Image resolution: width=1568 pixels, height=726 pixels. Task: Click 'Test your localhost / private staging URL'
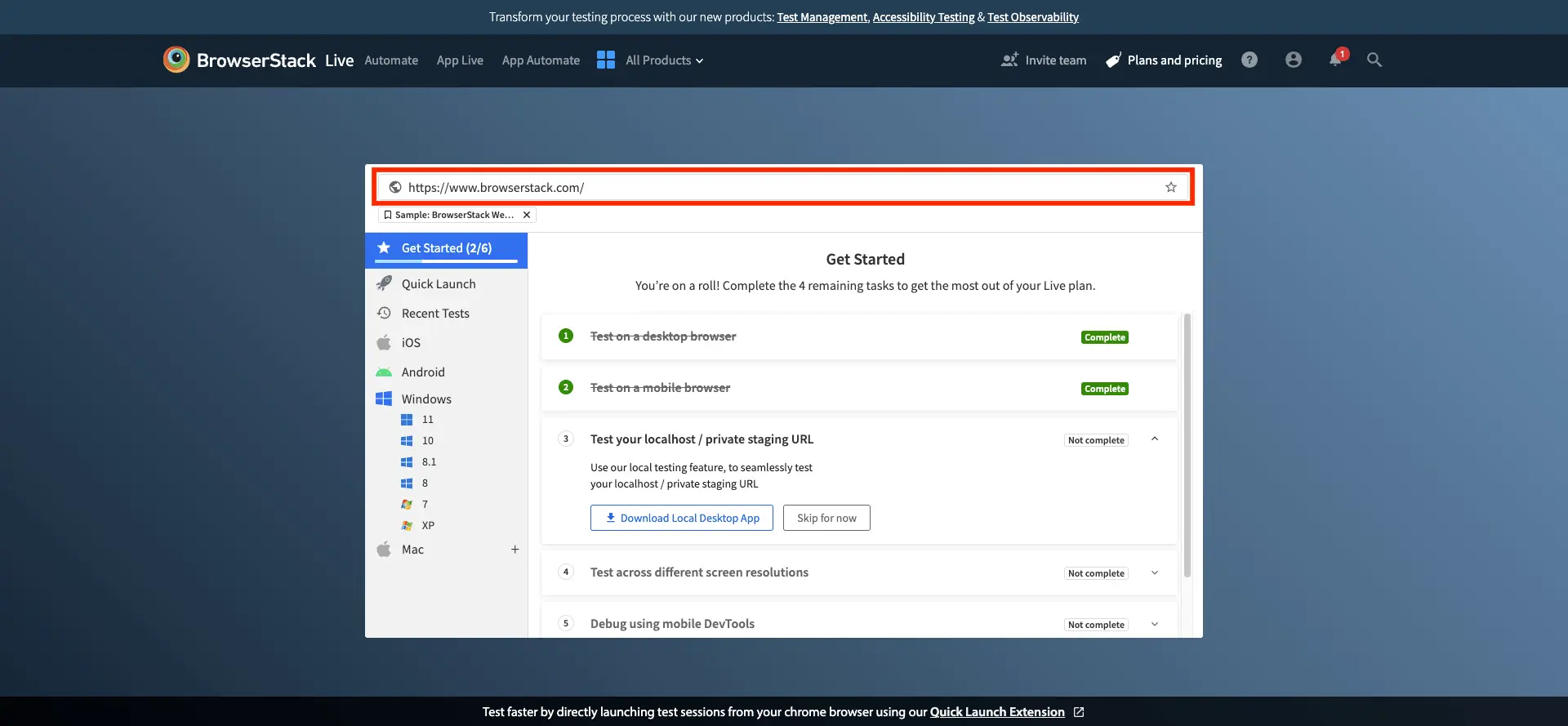point(702,439)
